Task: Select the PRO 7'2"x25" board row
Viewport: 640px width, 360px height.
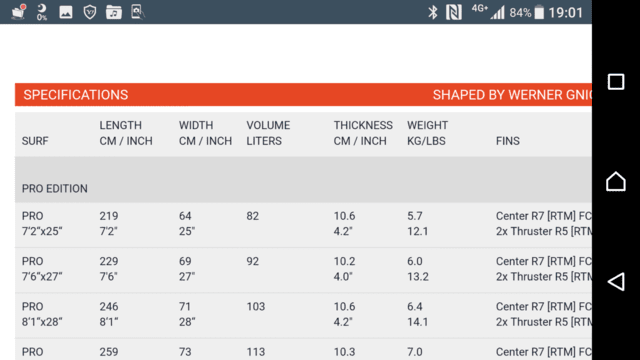Action: (x=303, y=224)
